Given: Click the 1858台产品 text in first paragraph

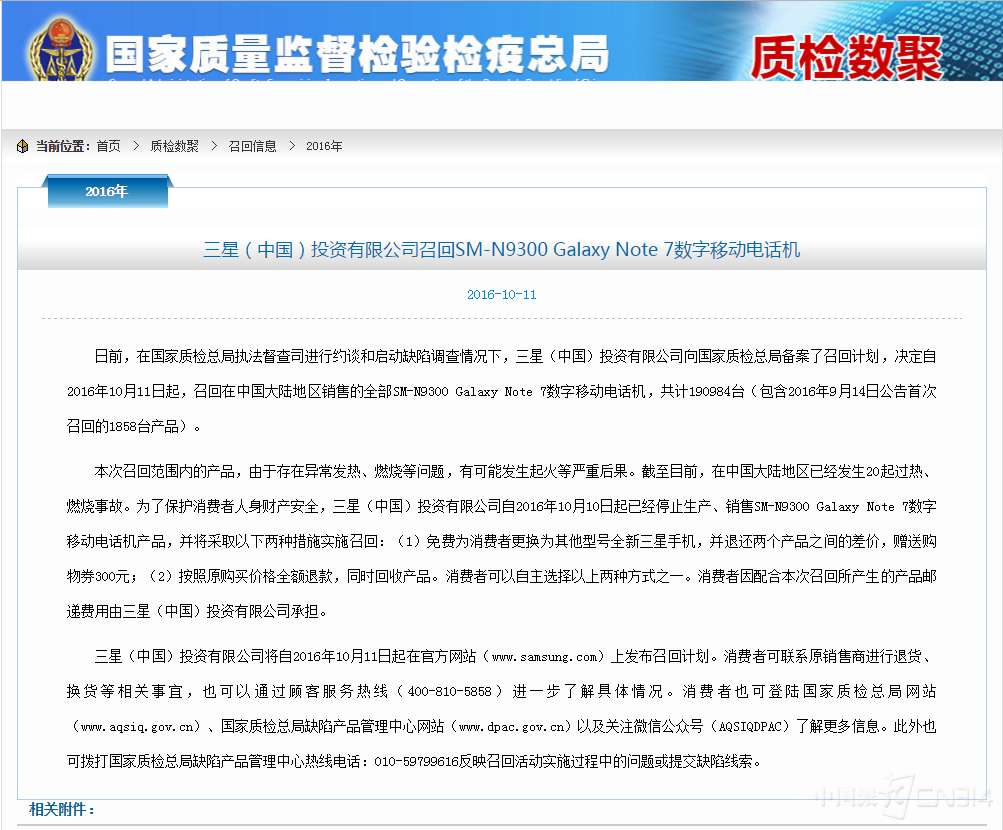Looking at the screenshot, I should [x=144, y=427].
